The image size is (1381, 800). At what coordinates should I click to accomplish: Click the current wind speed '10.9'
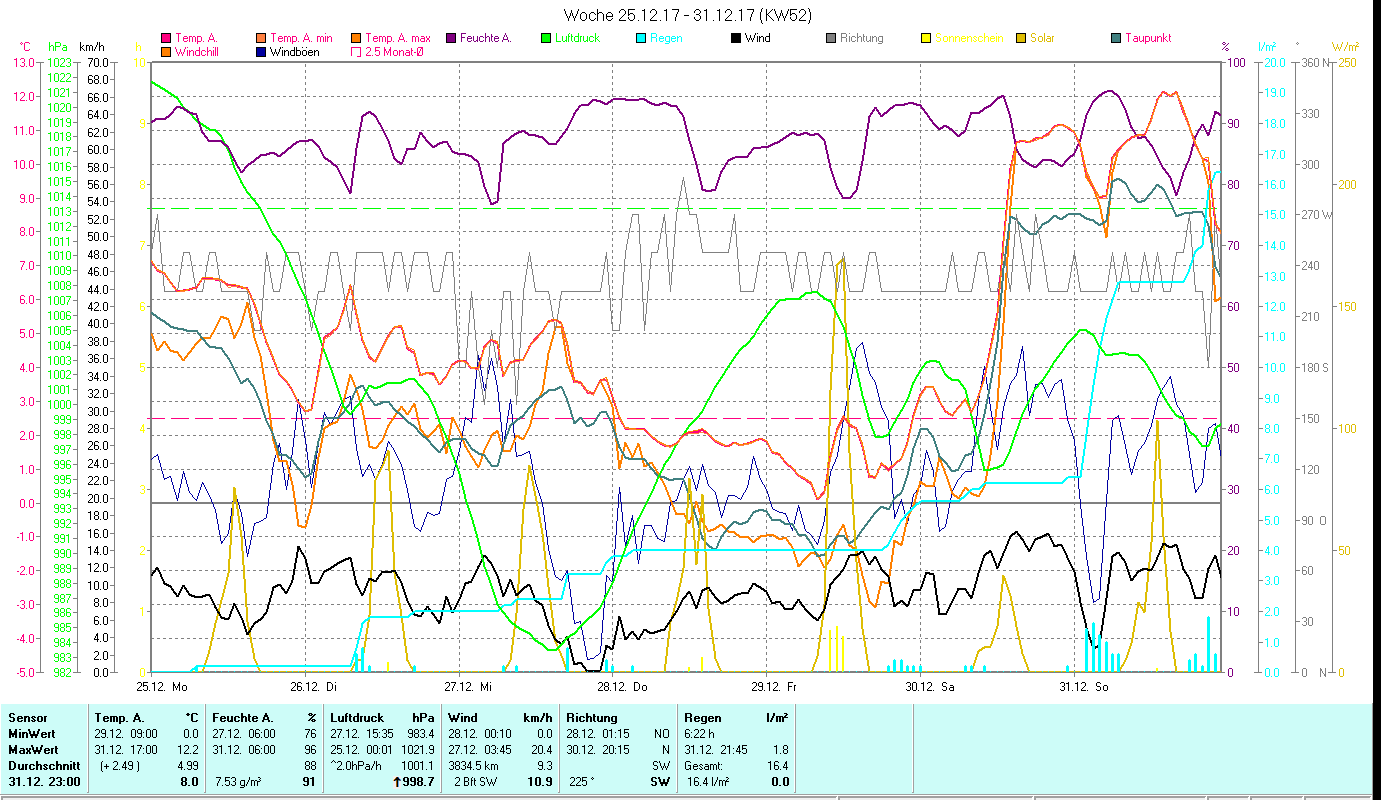click(x=539, y=782)
